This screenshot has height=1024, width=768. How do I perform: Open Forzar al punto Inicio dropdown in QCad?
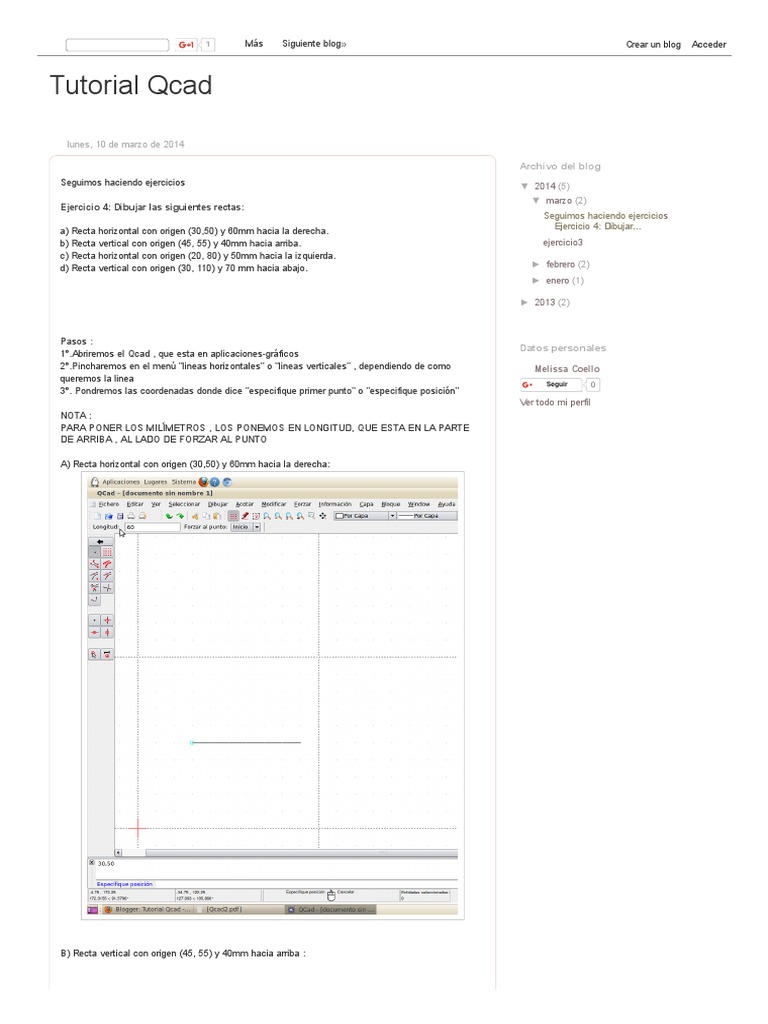pyautogui.click(x=246, y=527)
